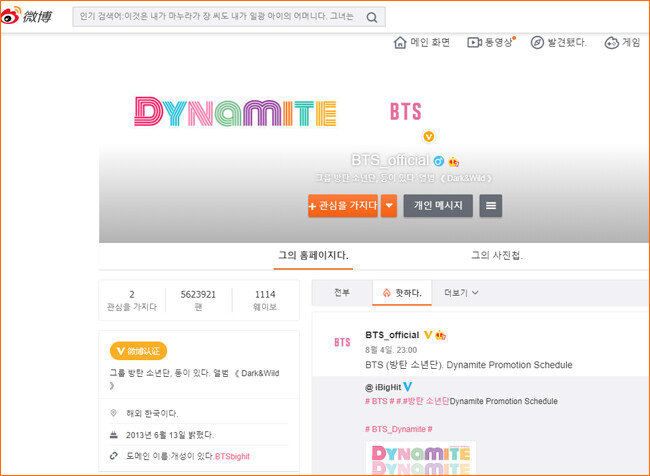Click the Weibo logo
Viewport: 650px width, 476px height.
point(27,16)
